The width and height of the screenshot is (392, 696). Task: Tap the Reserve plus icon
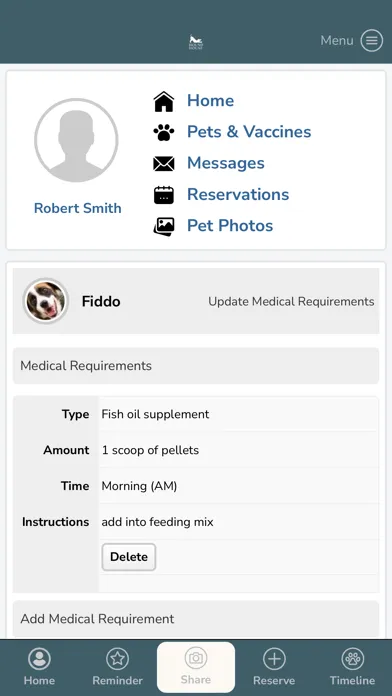click(274, 659)
